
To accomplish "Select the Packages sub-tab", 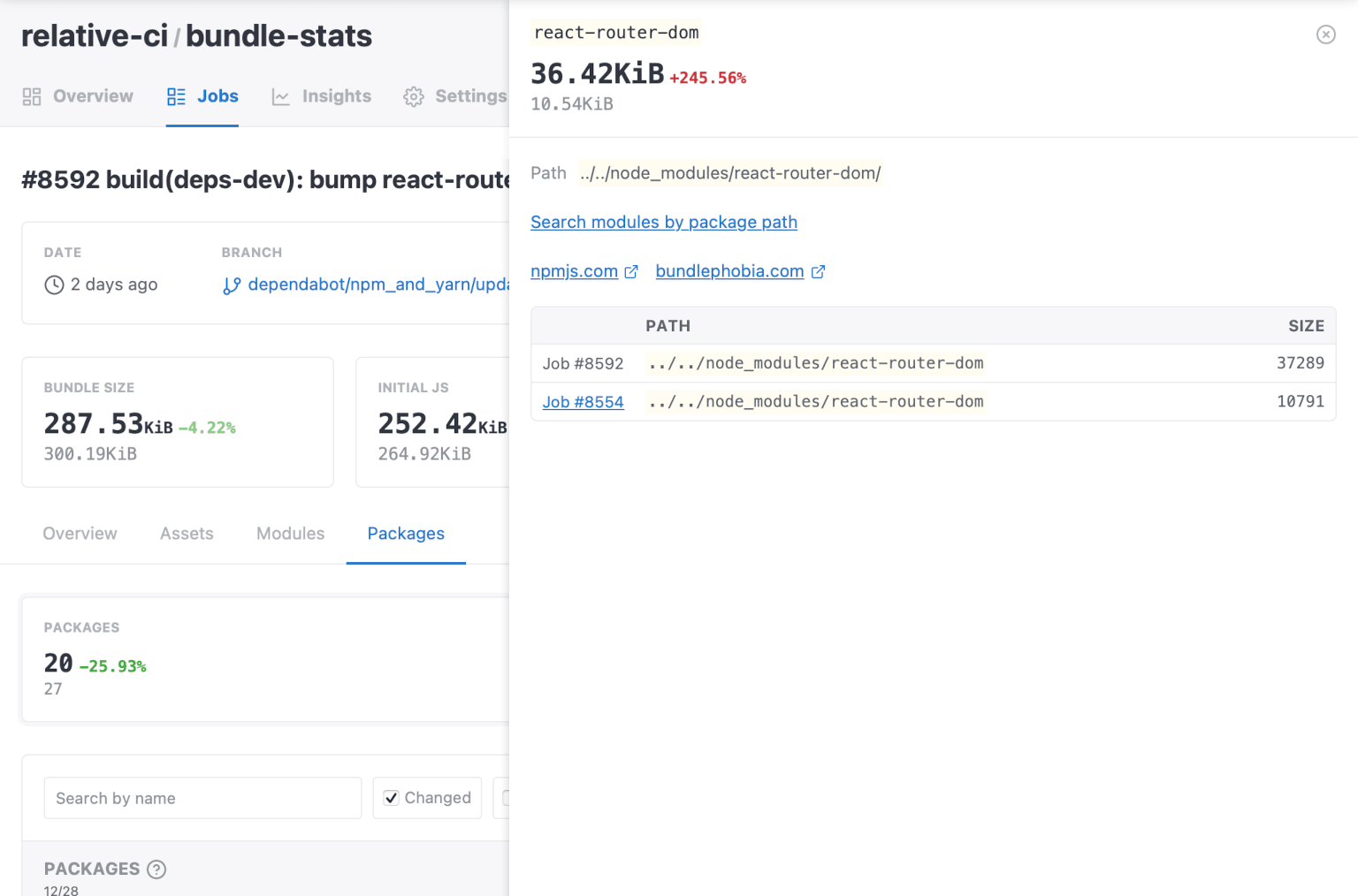I will (406, 534).
